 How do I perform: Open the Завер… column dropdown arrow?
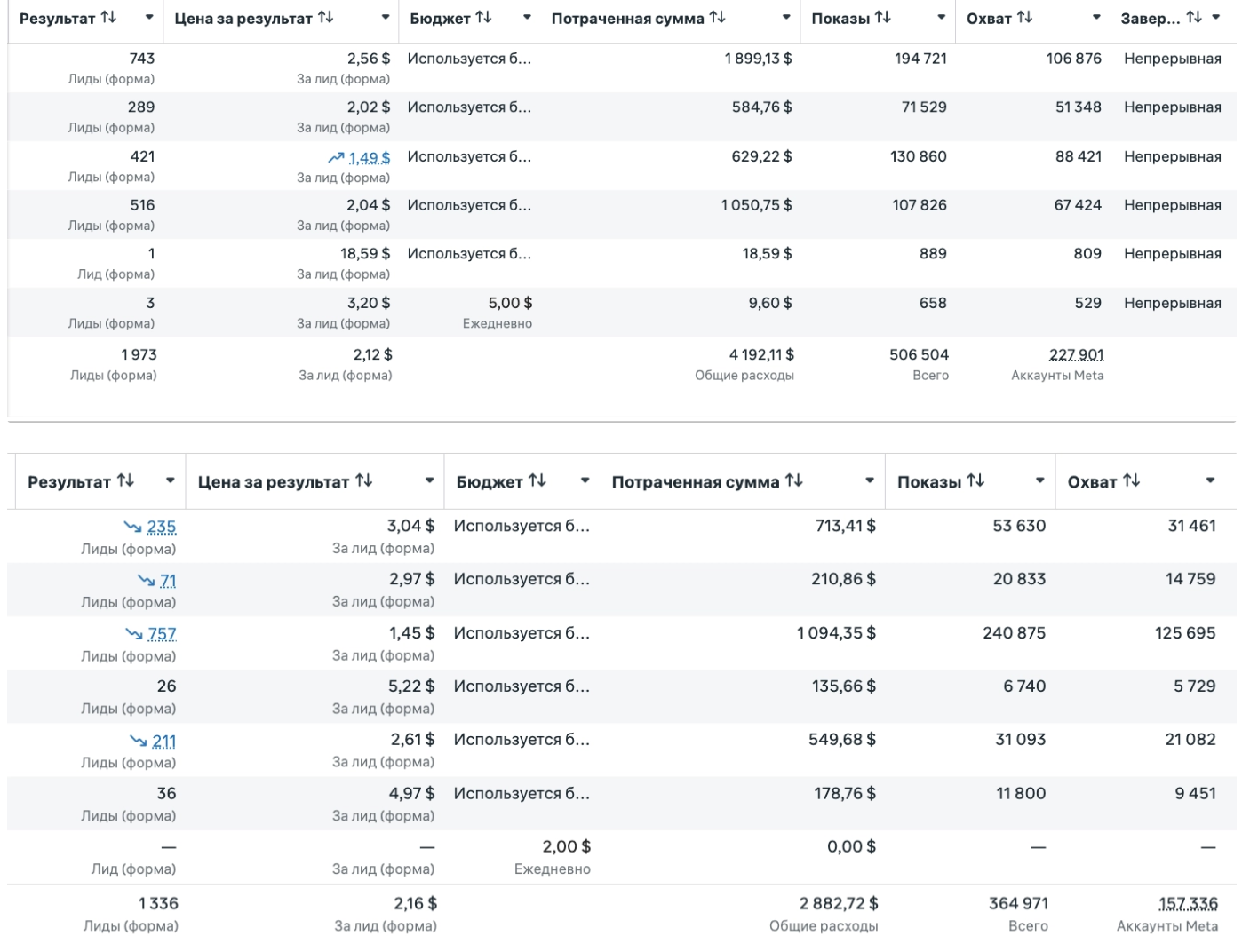(x=1216, y=18)
